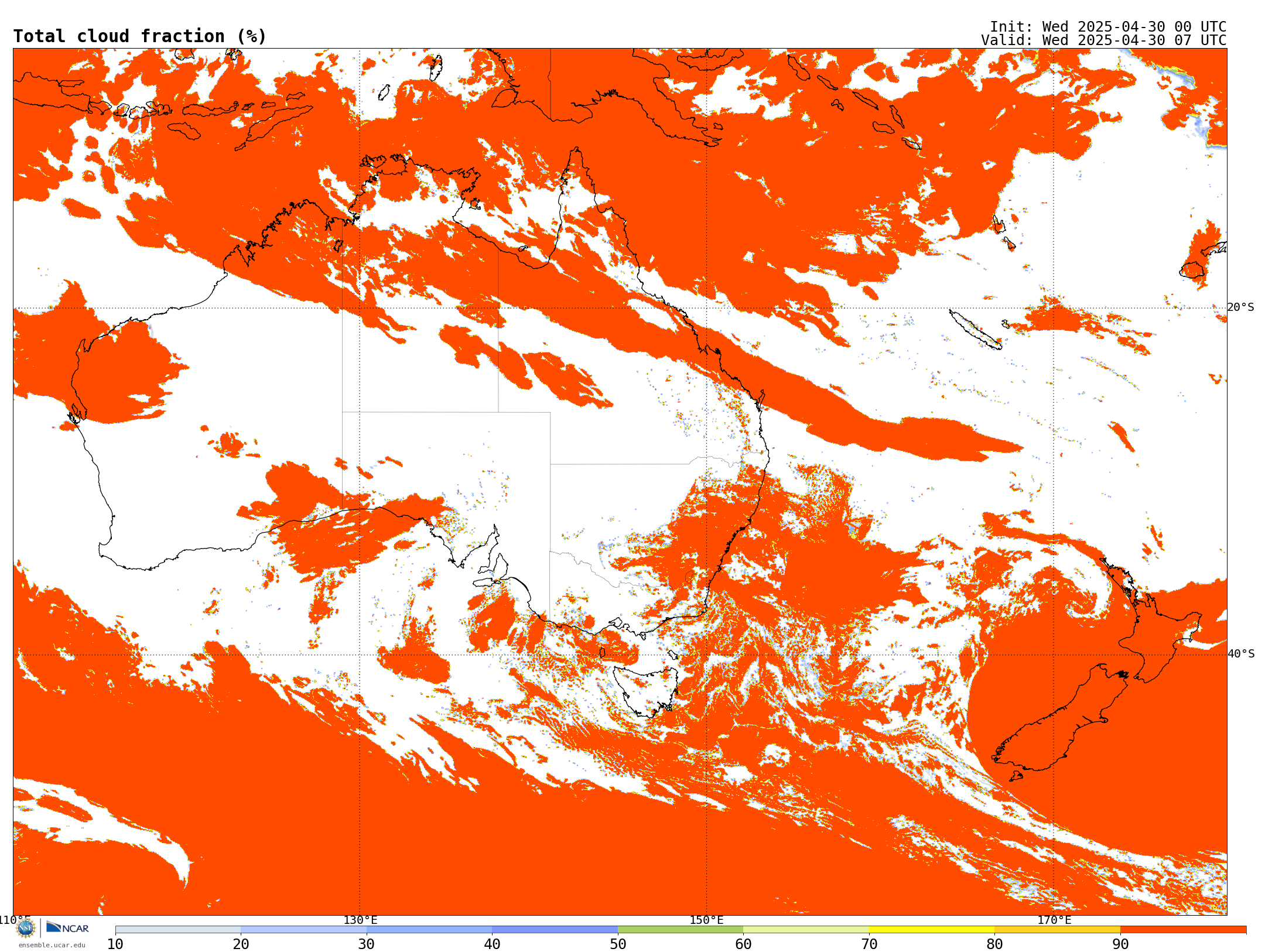Viewport: 1265px width, 952px height.
Task: Click the NSF logo icon
Action: [26, 928]
